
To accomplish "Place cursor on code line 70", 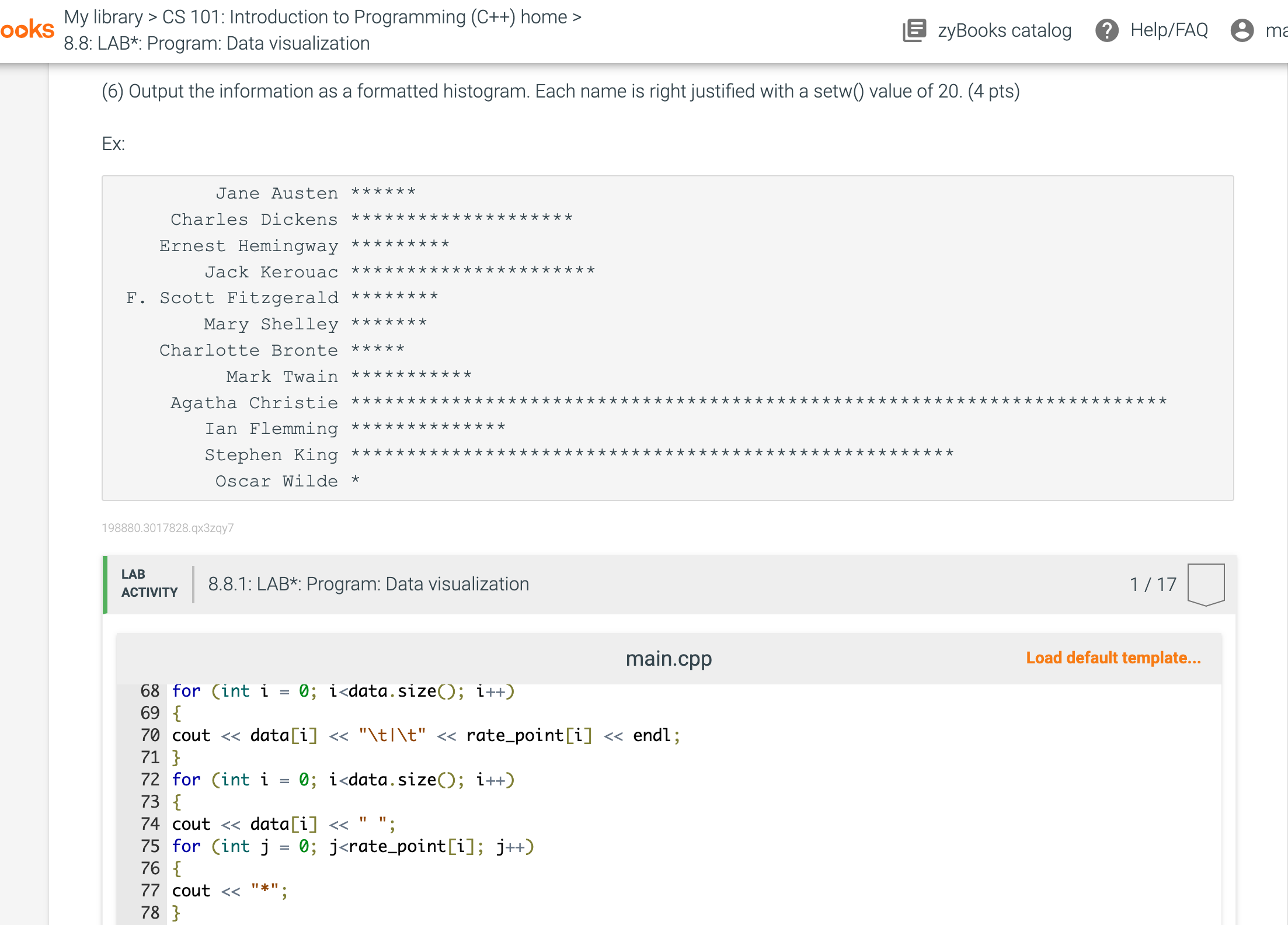I will tap(409, 735).
